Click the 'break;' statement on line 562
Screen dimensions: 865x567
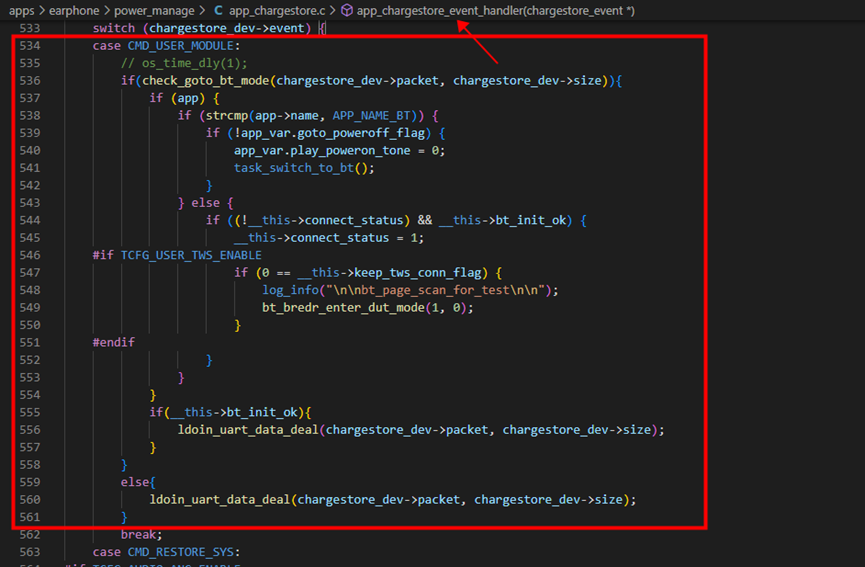[x=142, y=534]
